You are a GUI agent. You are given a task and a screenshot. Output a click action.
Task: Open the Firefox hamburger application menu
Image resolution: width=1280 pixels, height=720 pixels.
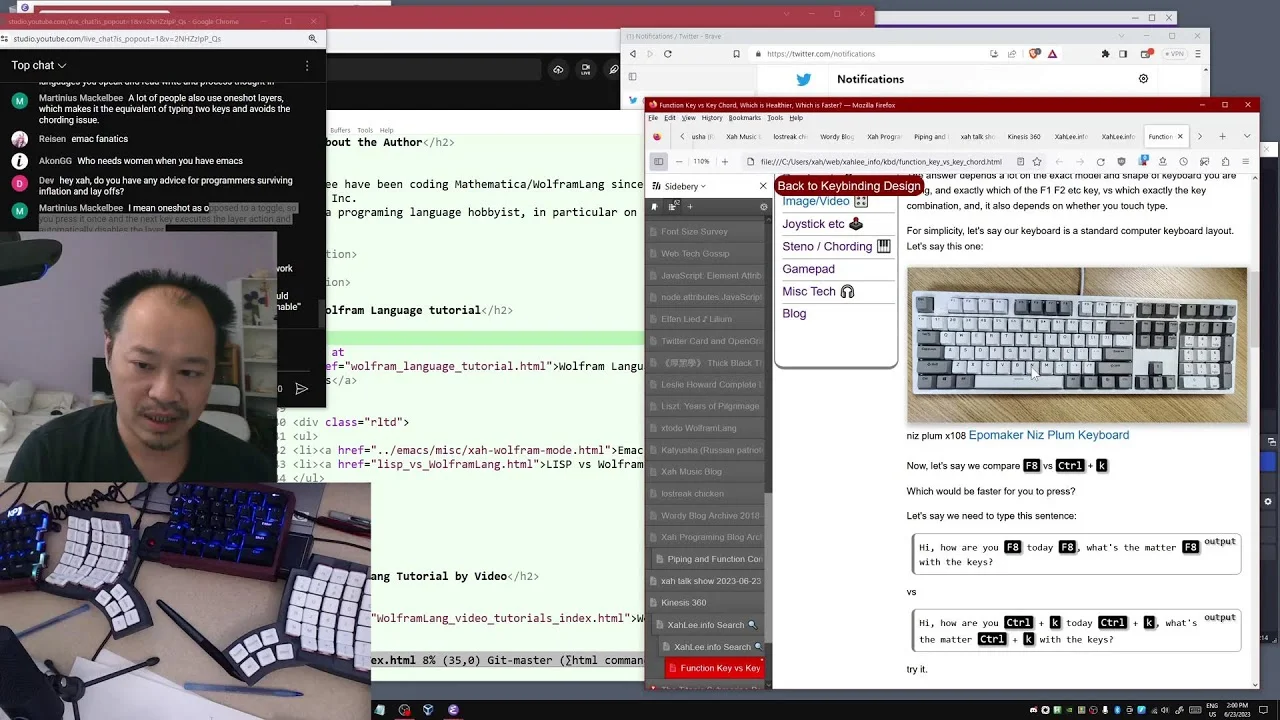tap(1245, 161)
